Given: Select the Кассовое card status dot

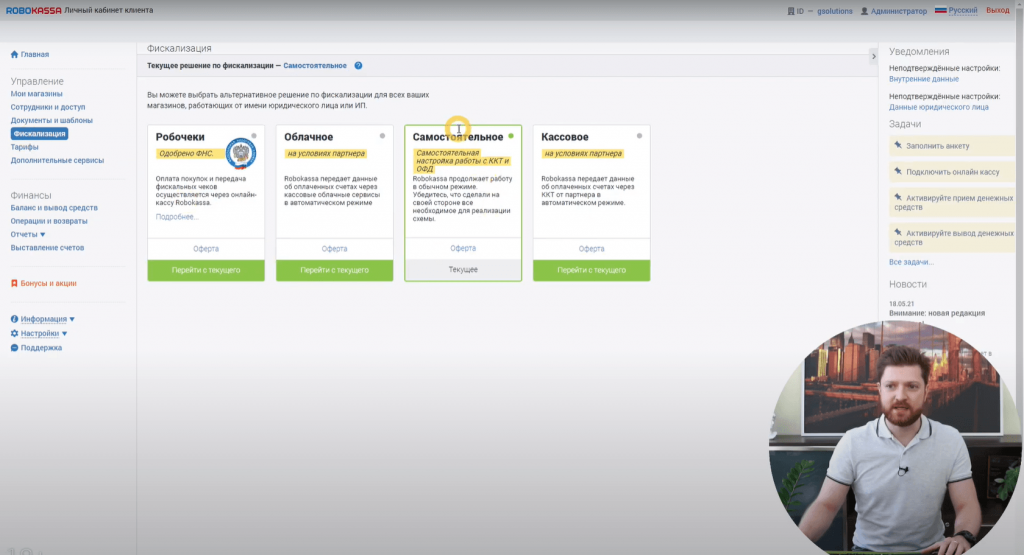Looking at the screenshot, I should point(639,136).
